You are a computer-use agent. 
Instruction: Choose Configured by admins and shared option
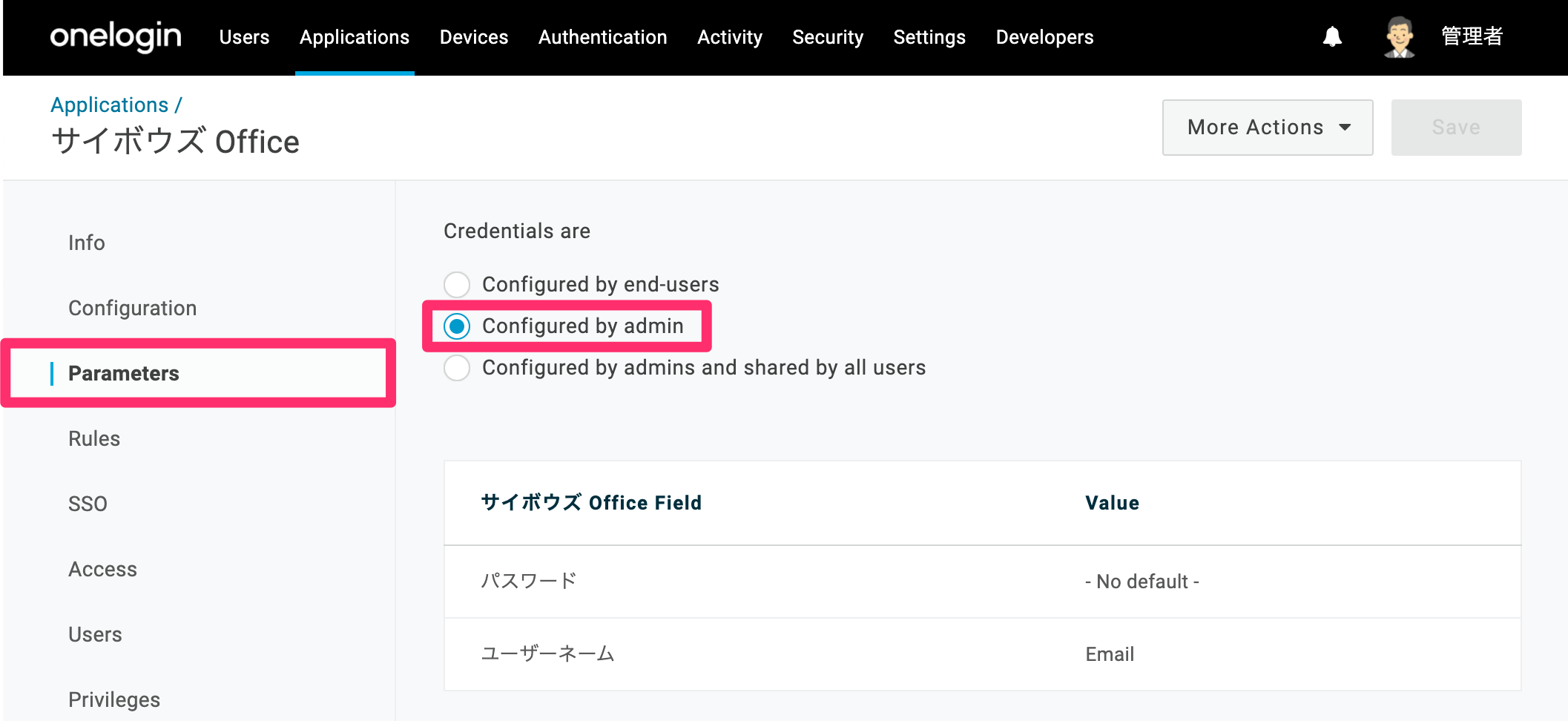pyautogui.click(x=457, y=367)
